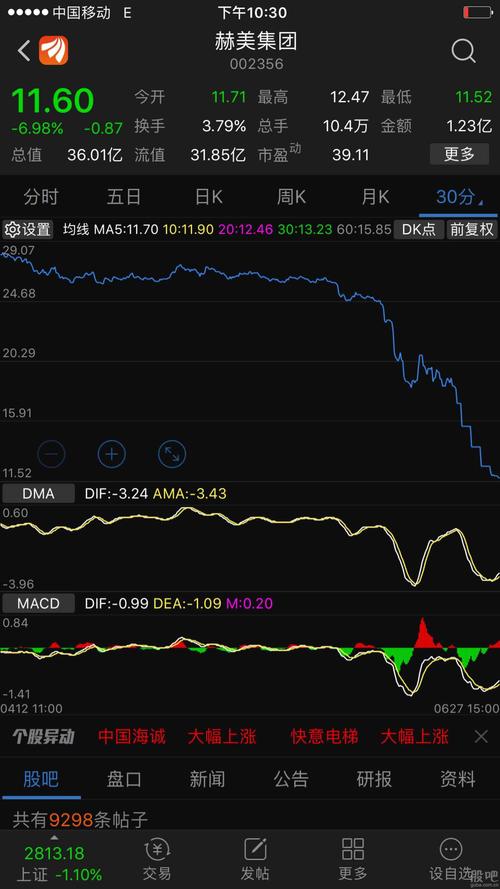Tap the 最低 11.52 value
This screenshot has height=889, width=500.
pos(473,97)
